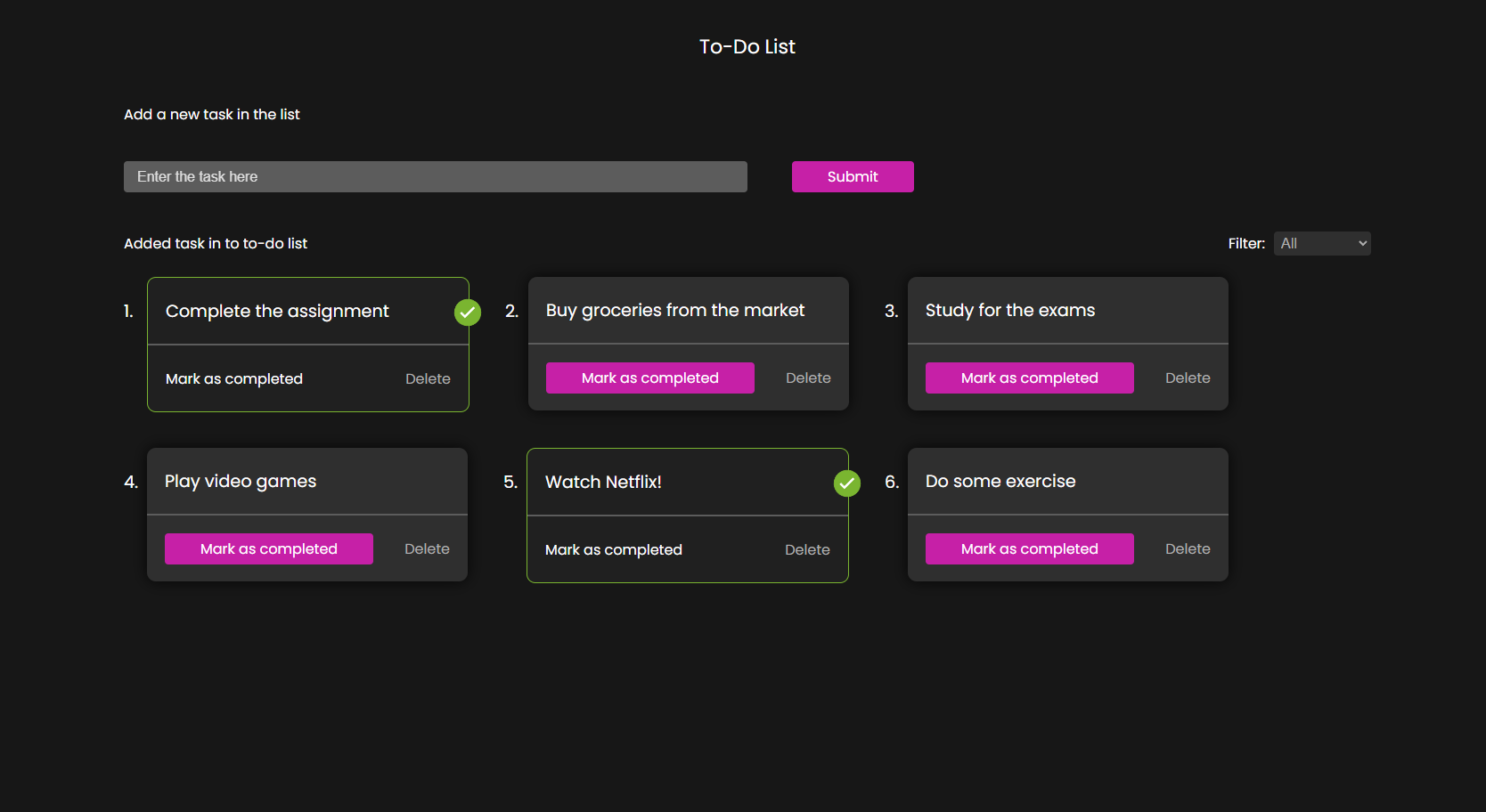
Task: Select the Buy groceries from the market title
Action: click(x=675, y=310)
